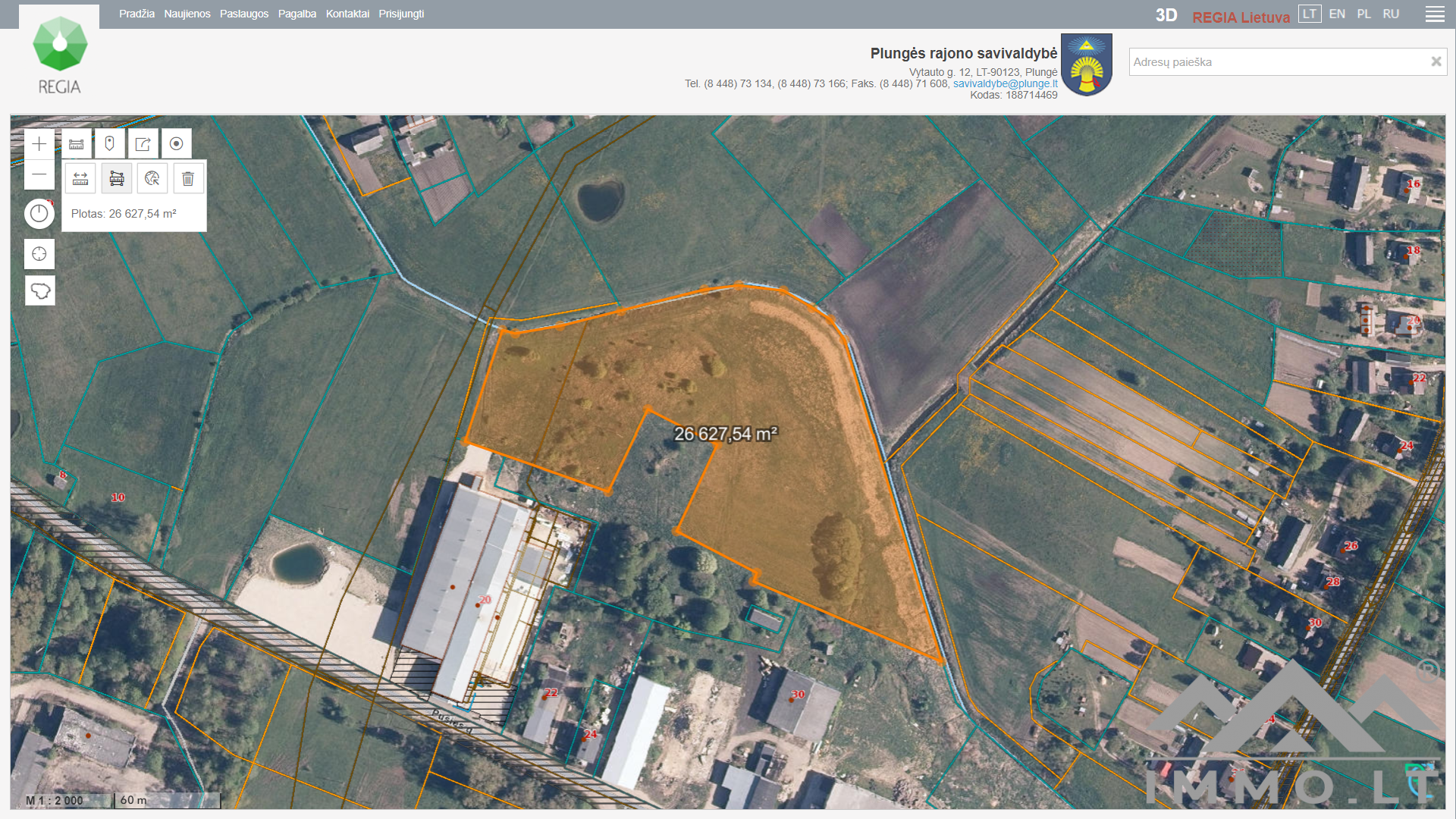The width and height of the screenshot is (1456, 819).
Task: Reset map rotation with compass button
Action: pos(39,214)
